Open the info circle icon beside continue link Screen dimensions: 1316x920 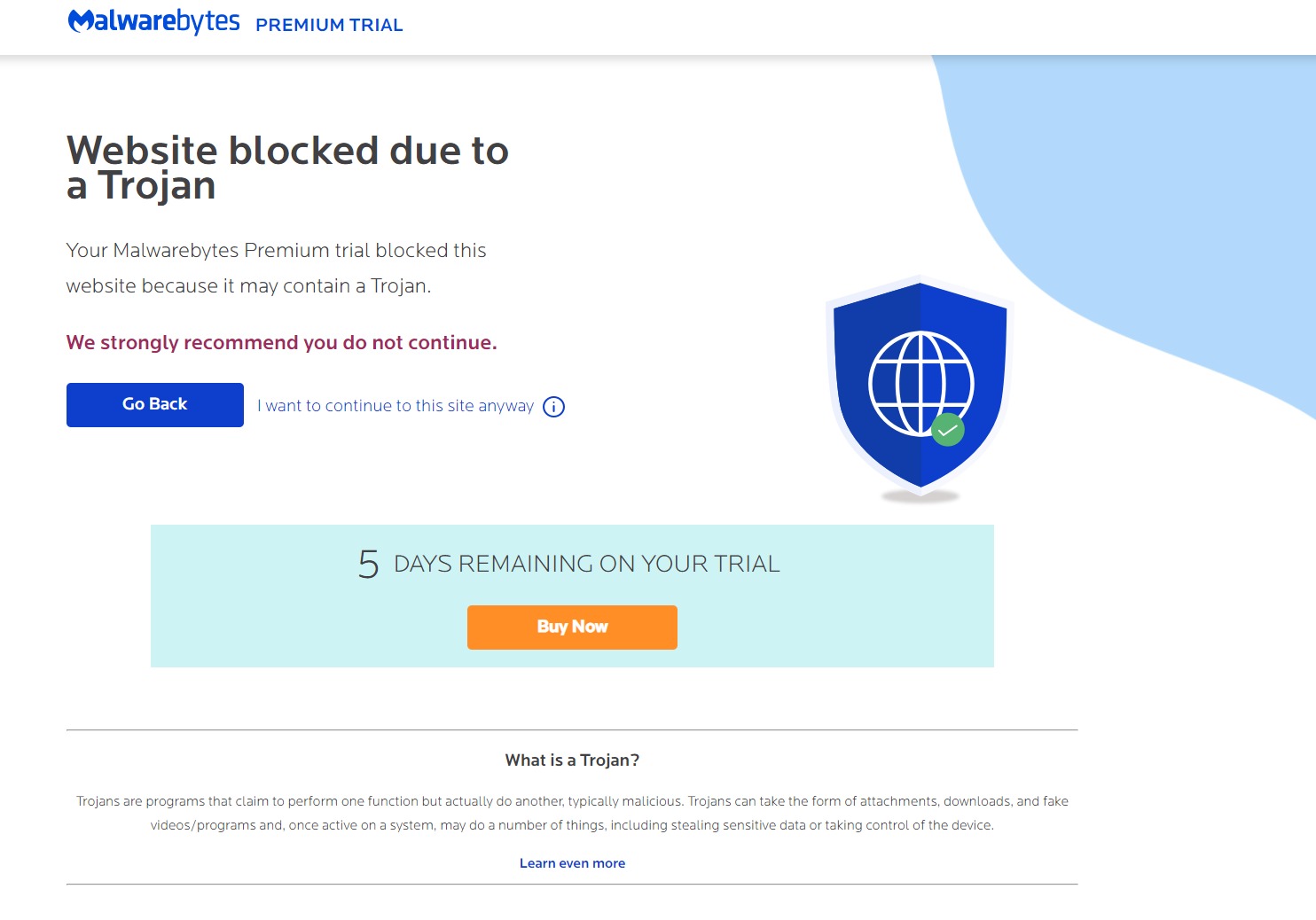click(x=553, y=407)
